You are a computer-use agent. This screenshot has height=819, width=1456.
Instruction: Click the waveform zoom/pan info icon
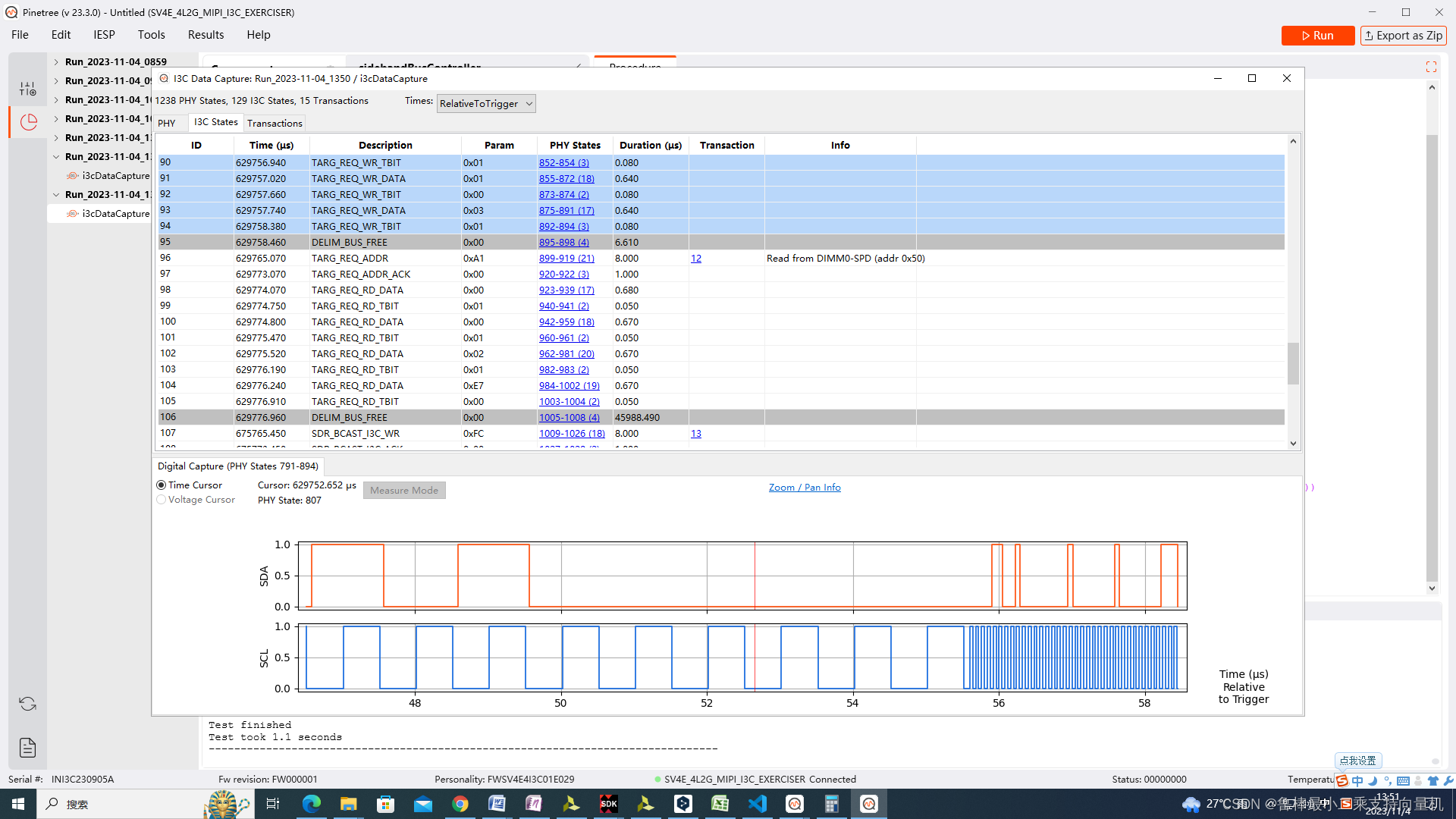point(804,487)
